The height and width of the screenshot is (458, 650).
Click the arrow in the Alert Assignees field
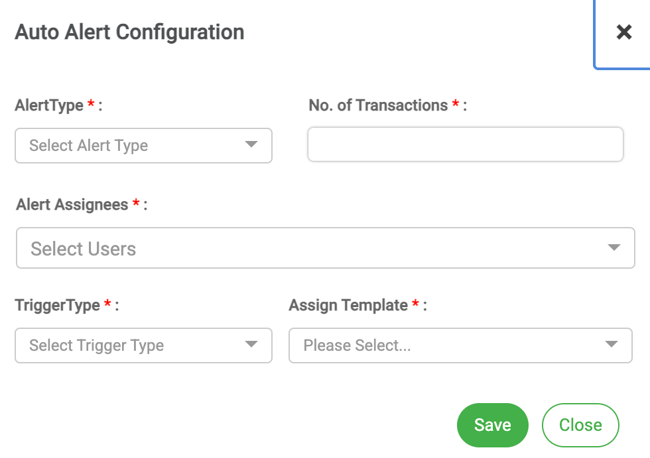[x=614, y=247]
